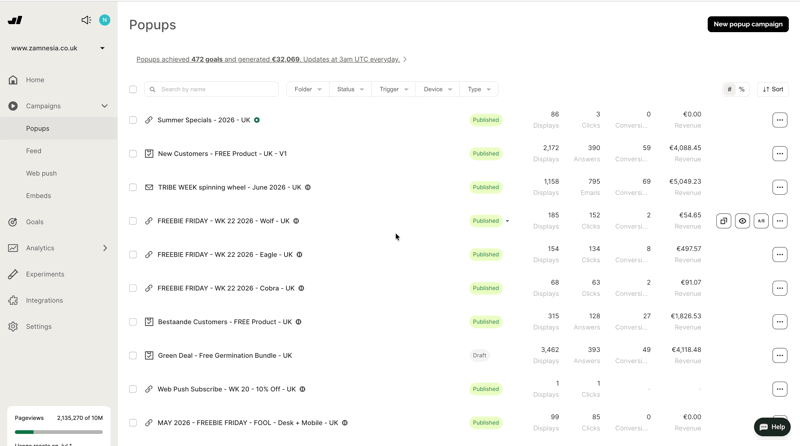Image resolution: width=800 pixels, height=446 pixels.
Task: Open the Folder filter dropdown
Action: (x=308, y=89)
